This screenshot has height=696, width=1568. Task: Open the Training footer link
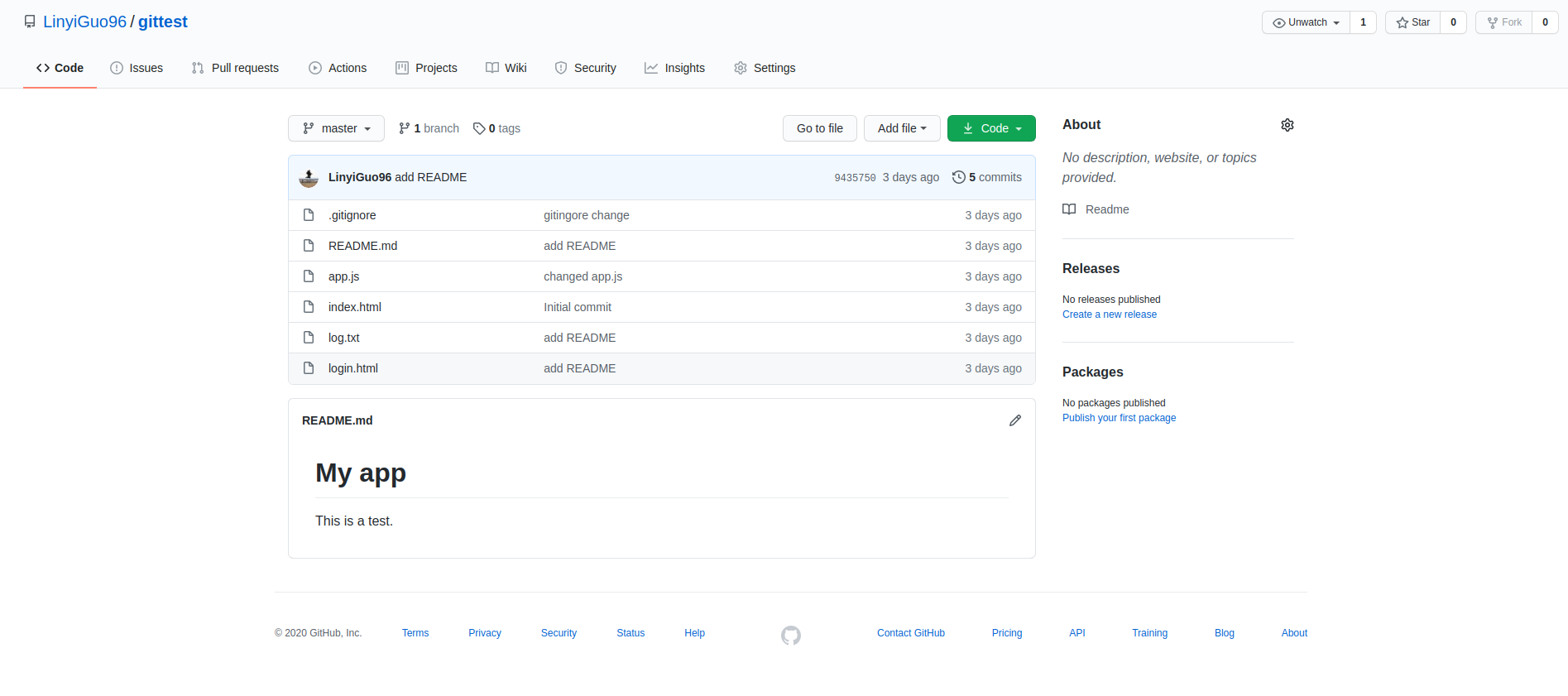coord(1150,633)
